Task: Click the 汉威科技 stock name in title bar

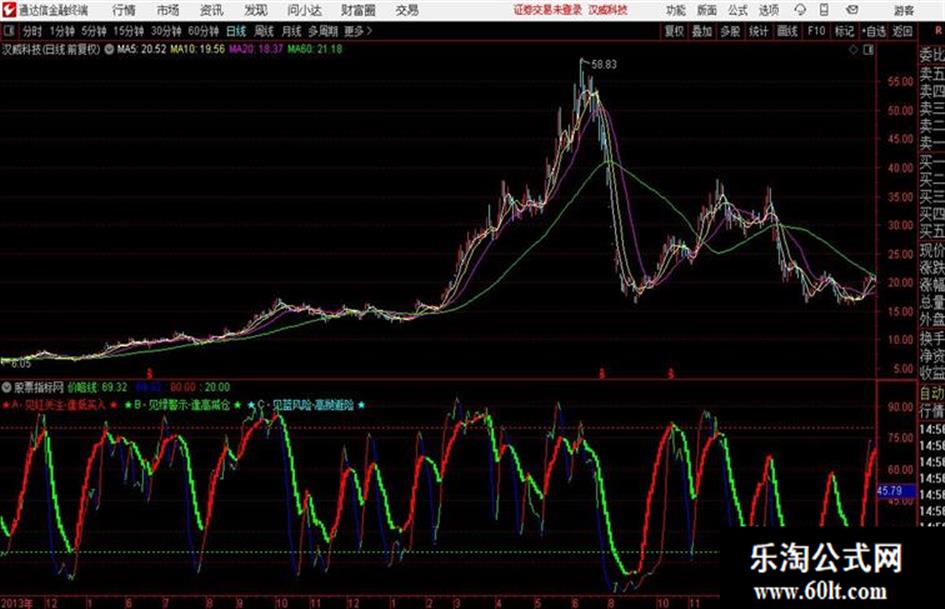Action: (608, 10)
